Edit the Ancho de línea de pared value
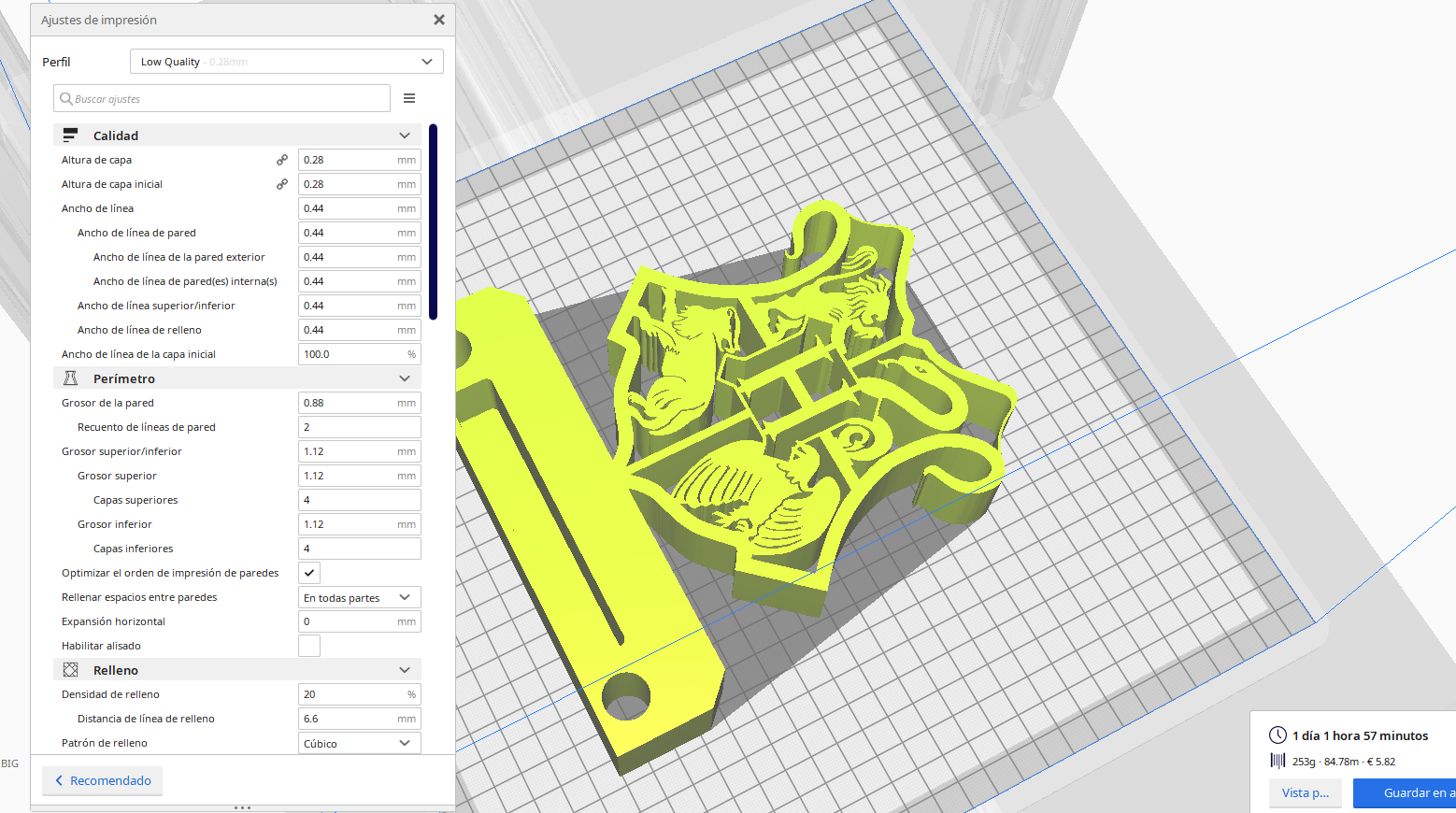Screen dimensions: 1456x813 point(360,233)
